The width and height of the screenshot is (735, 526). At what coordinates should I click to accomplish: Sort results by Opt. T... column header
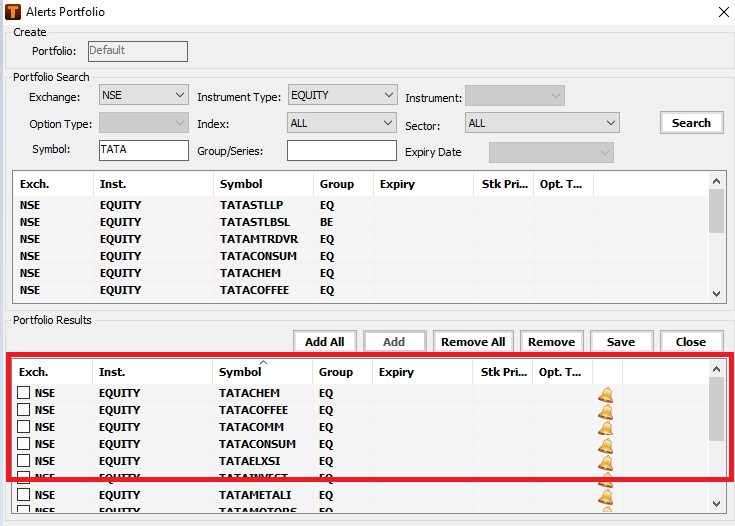[x=562, y=372]
